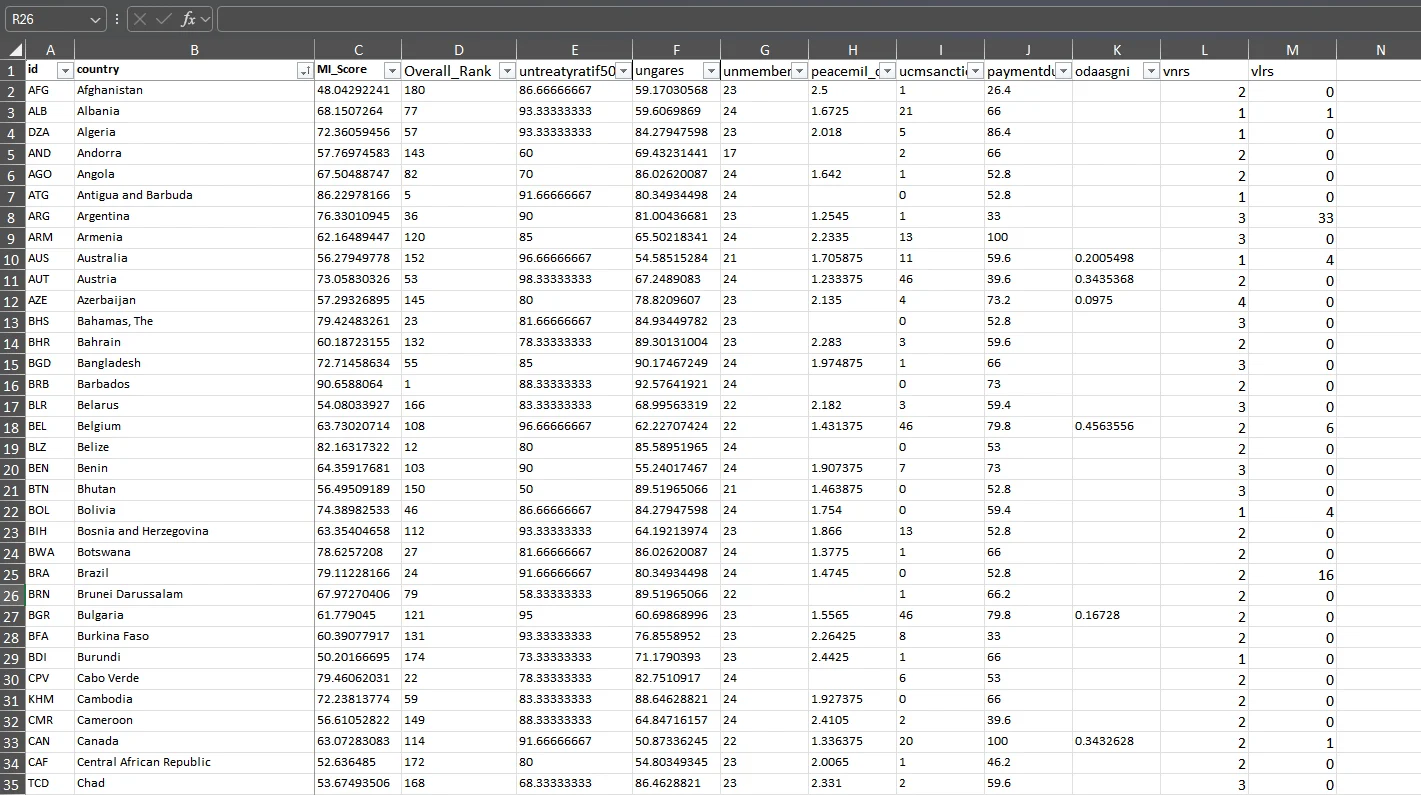Expand the ungares column filter arrow
Image resolution: width=1421 pixels, height=795 pixels.
pos(710,70)
